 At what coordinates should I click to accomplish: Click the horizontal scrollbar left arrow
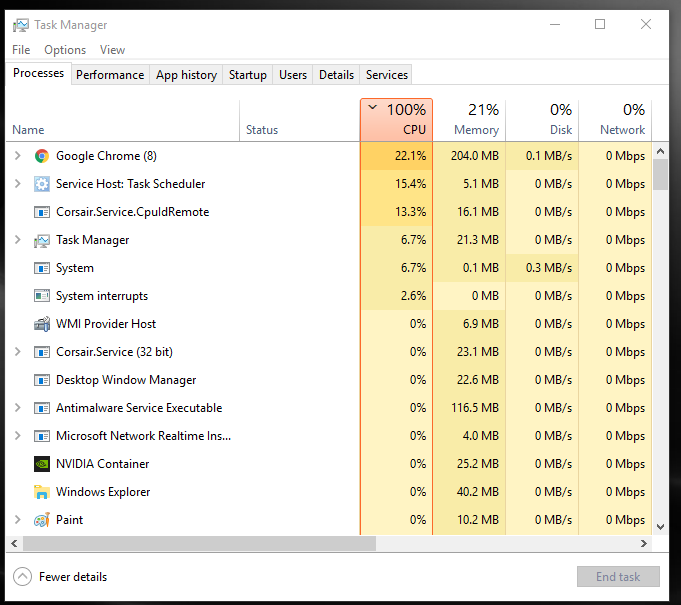coord(14,543)
